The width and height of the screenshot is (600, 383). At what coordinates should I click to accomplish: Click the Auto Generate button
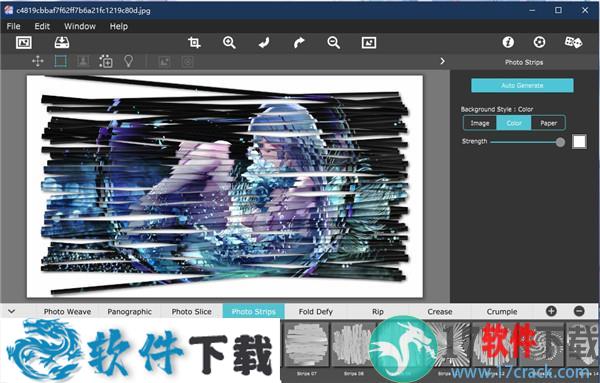522,85
